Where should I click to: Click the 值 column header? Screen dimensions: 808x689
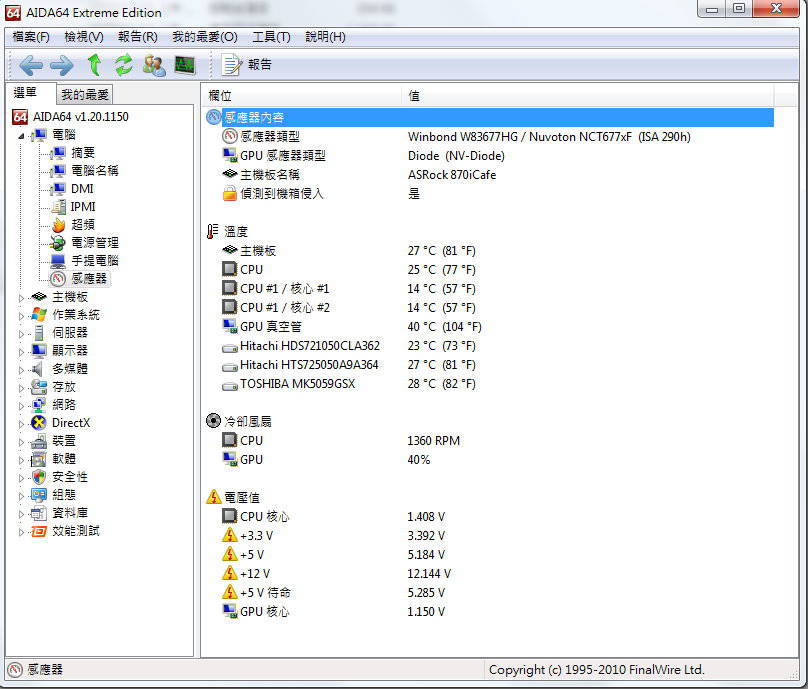click(587, 96)
